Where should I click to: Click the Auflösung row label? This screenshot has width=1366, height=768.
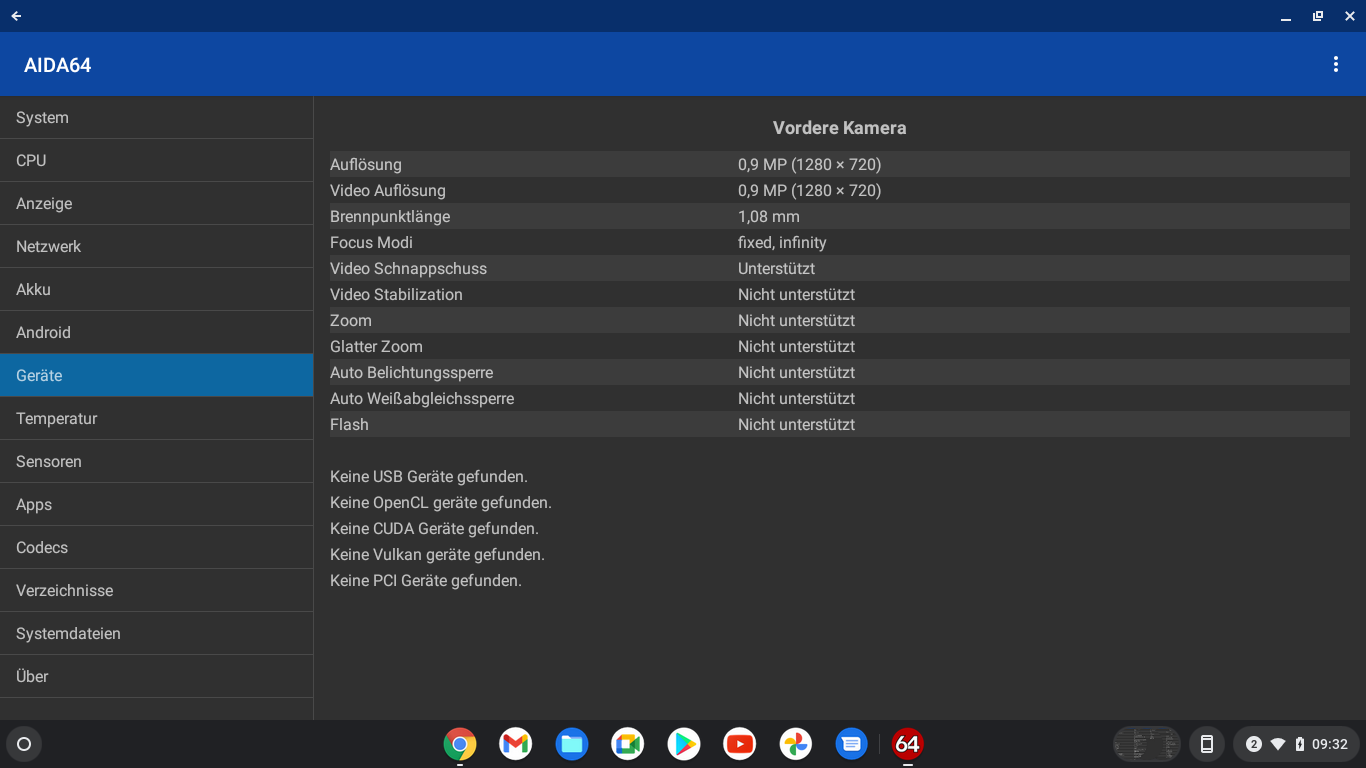(x=366, y=164)
